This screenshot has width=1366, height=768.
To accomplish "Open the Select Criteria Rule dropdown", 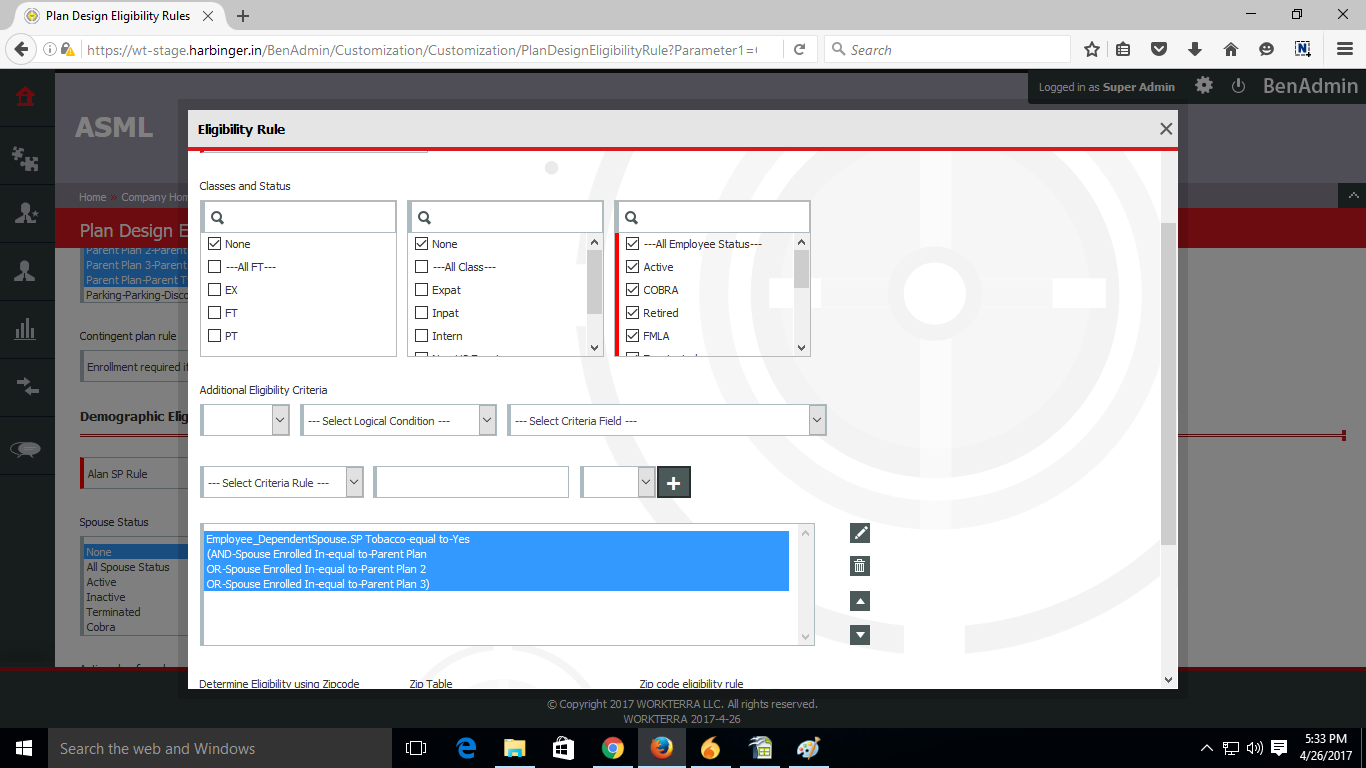I will point(281,483).
